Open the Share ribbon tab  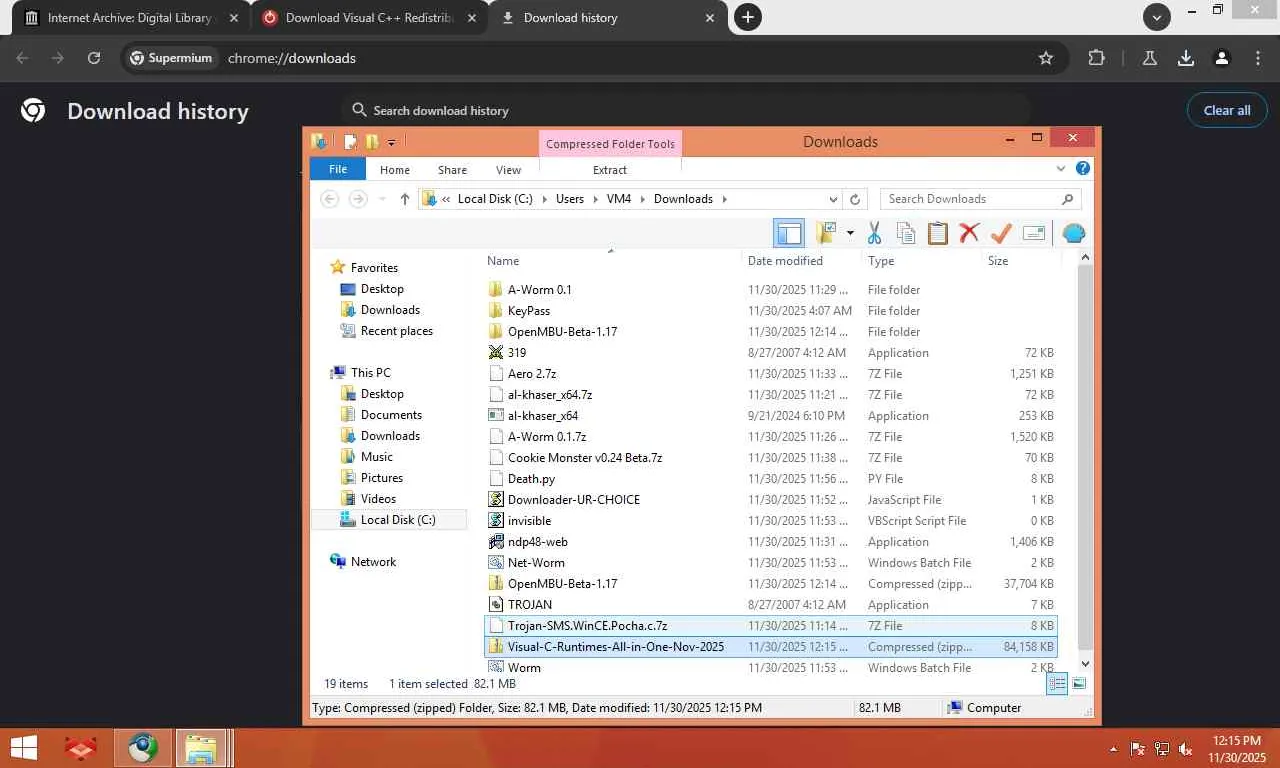click(x=452, y=170)
